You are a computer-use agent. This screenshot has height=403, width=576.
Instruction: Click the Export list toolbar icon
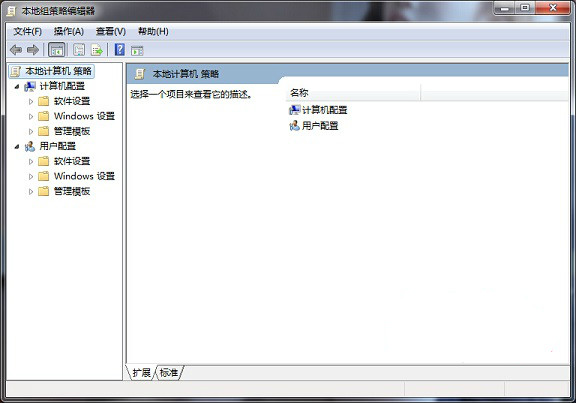(97, 50)
